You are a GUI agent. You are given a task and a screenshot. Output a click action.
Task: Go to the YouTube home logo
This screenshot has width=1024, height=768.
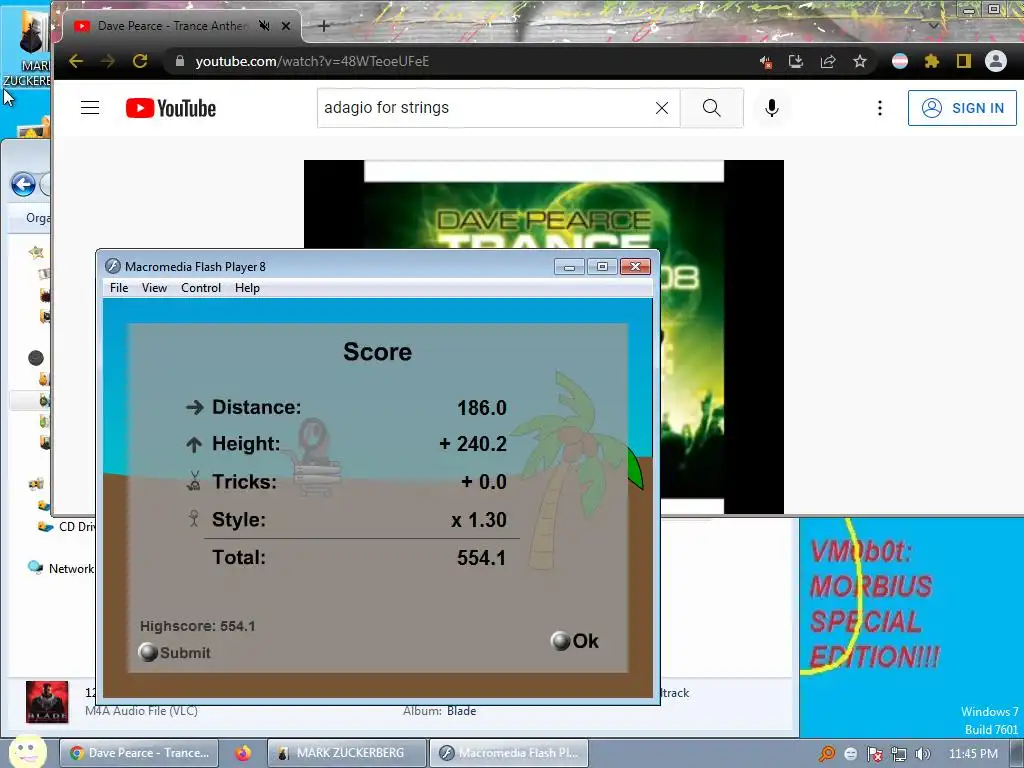tap(170, 108)
